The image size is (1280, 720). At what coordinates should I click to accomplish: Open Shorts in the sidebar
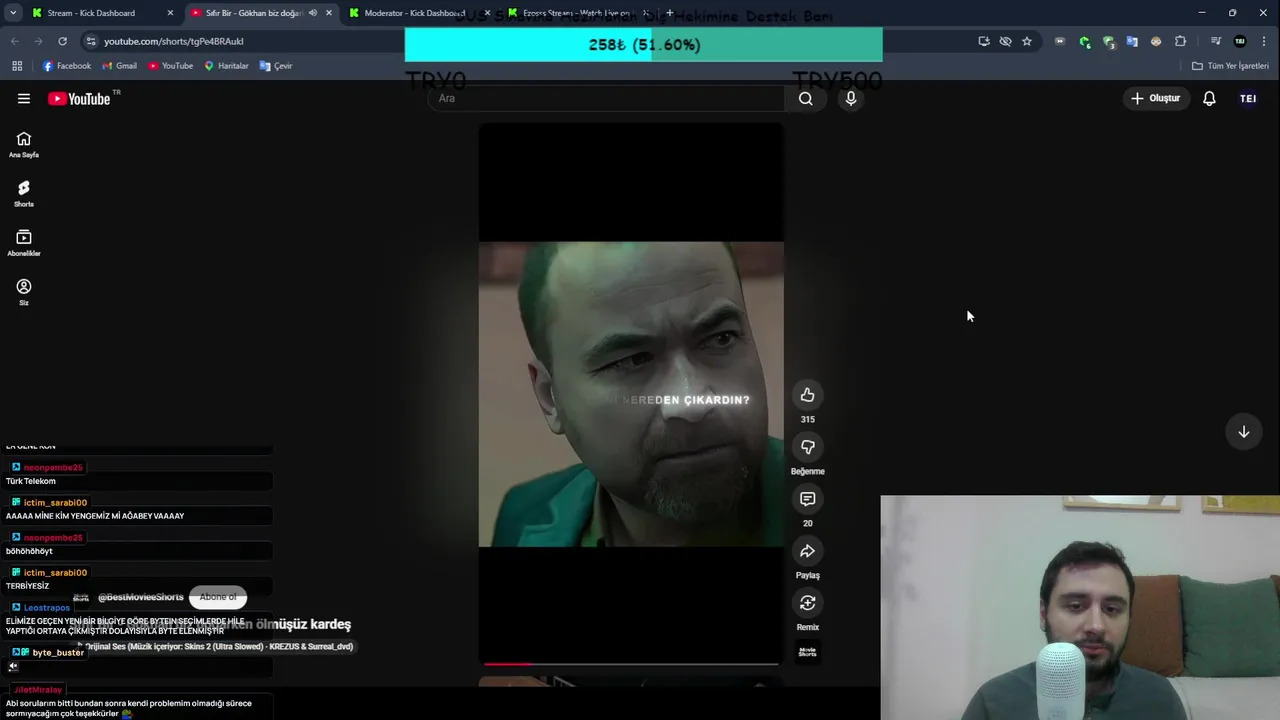point(24,194)
